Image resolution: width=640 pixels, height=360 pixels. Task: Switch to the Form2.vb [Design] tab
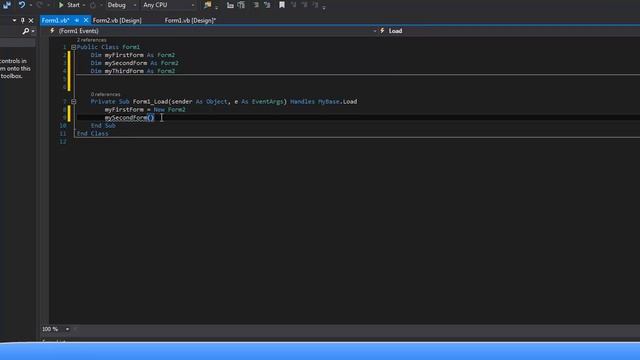[117, 20]
